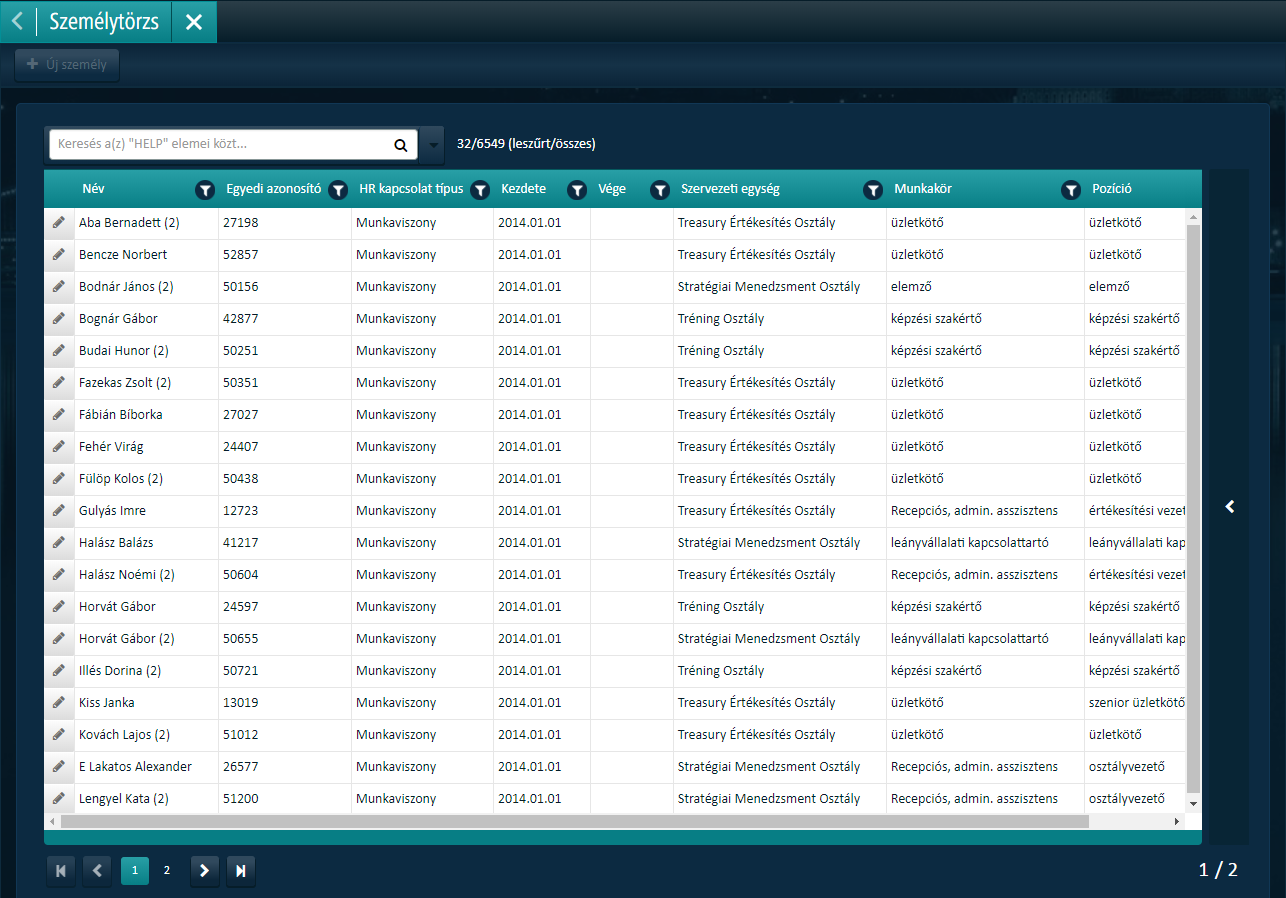Click the 32/6549 filtered count label
This screenshot has width=1286, height=898.
coord(526,144)
